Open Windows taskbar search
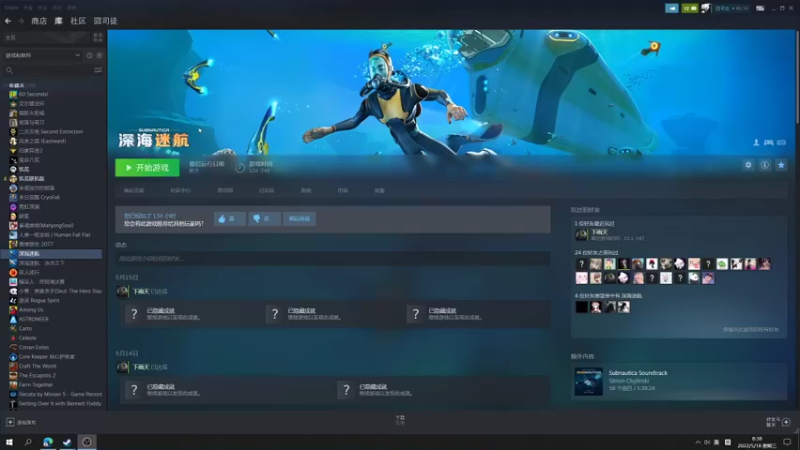Viewport: 800px width, 450px height. (28, 442)
